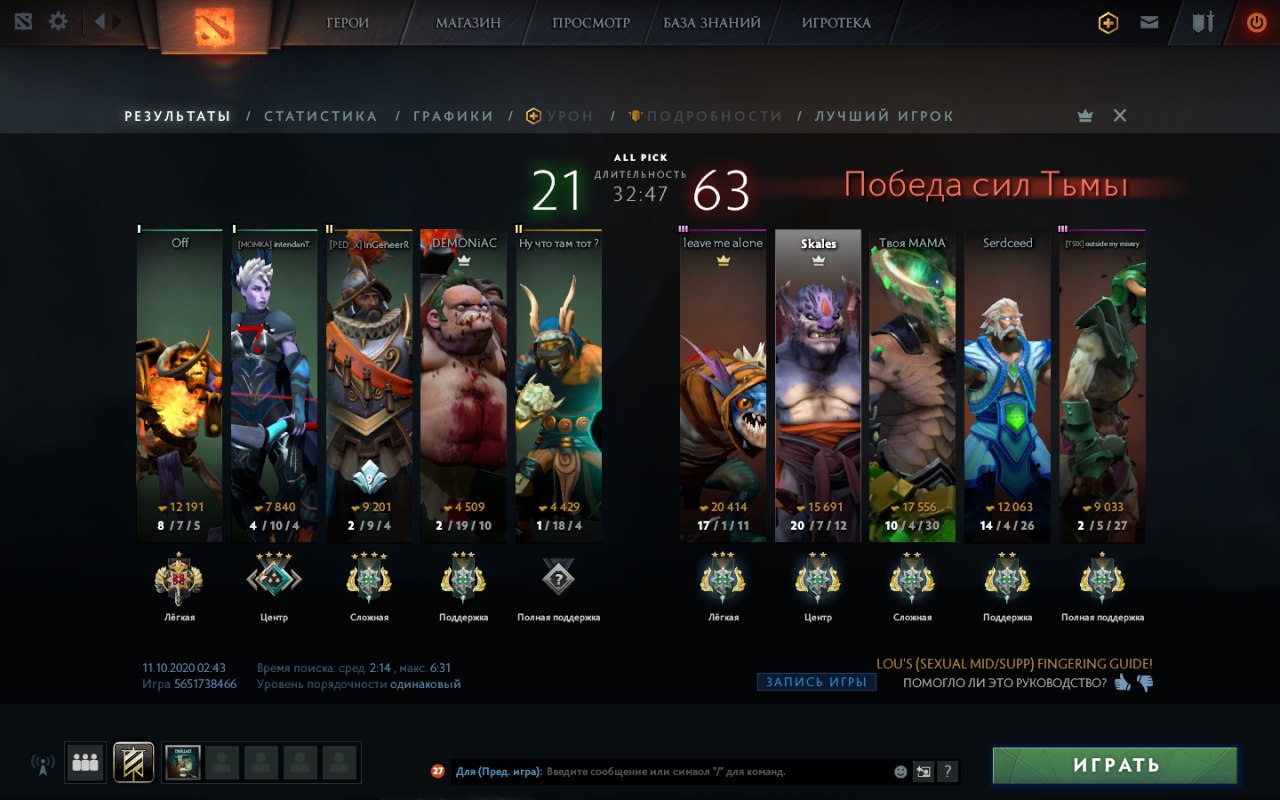
Task: Toggle voice chat antenna icon
Action: 43,765
